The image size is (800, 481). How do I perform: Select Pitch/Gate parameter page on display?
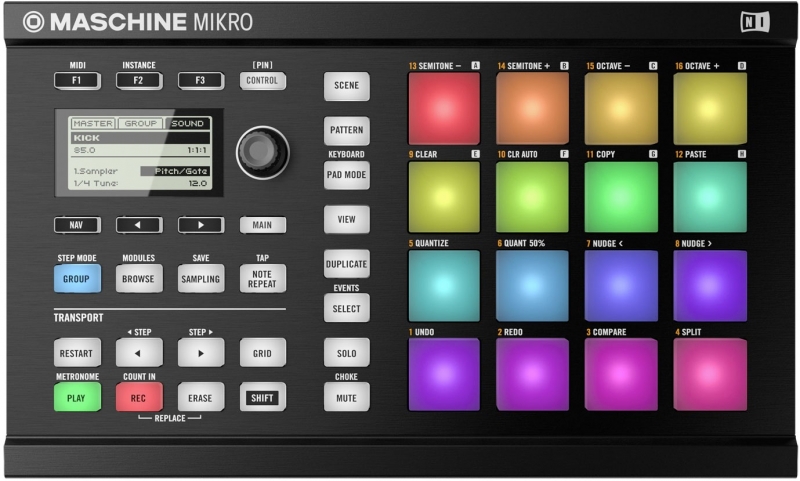click(175, 171)
